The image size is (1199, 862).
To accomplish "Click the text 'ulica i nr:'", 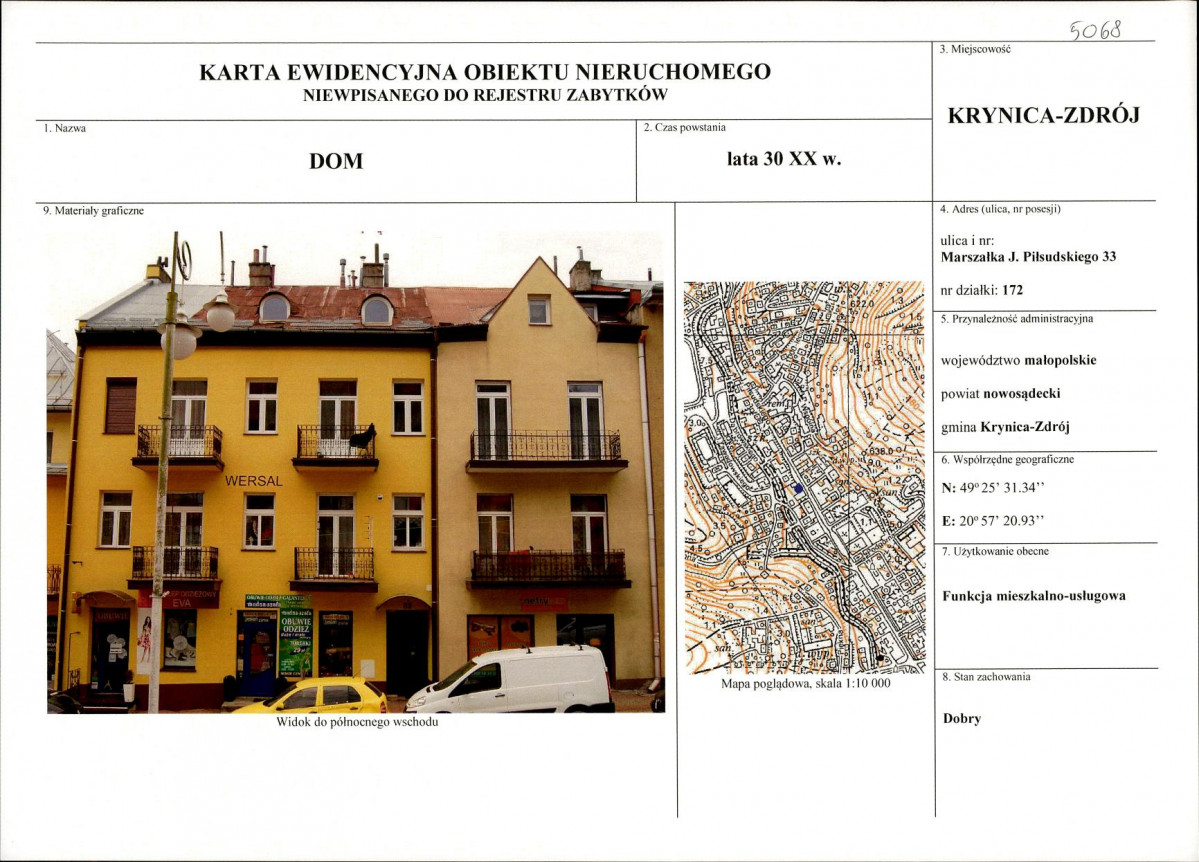I will coord(967,240).
